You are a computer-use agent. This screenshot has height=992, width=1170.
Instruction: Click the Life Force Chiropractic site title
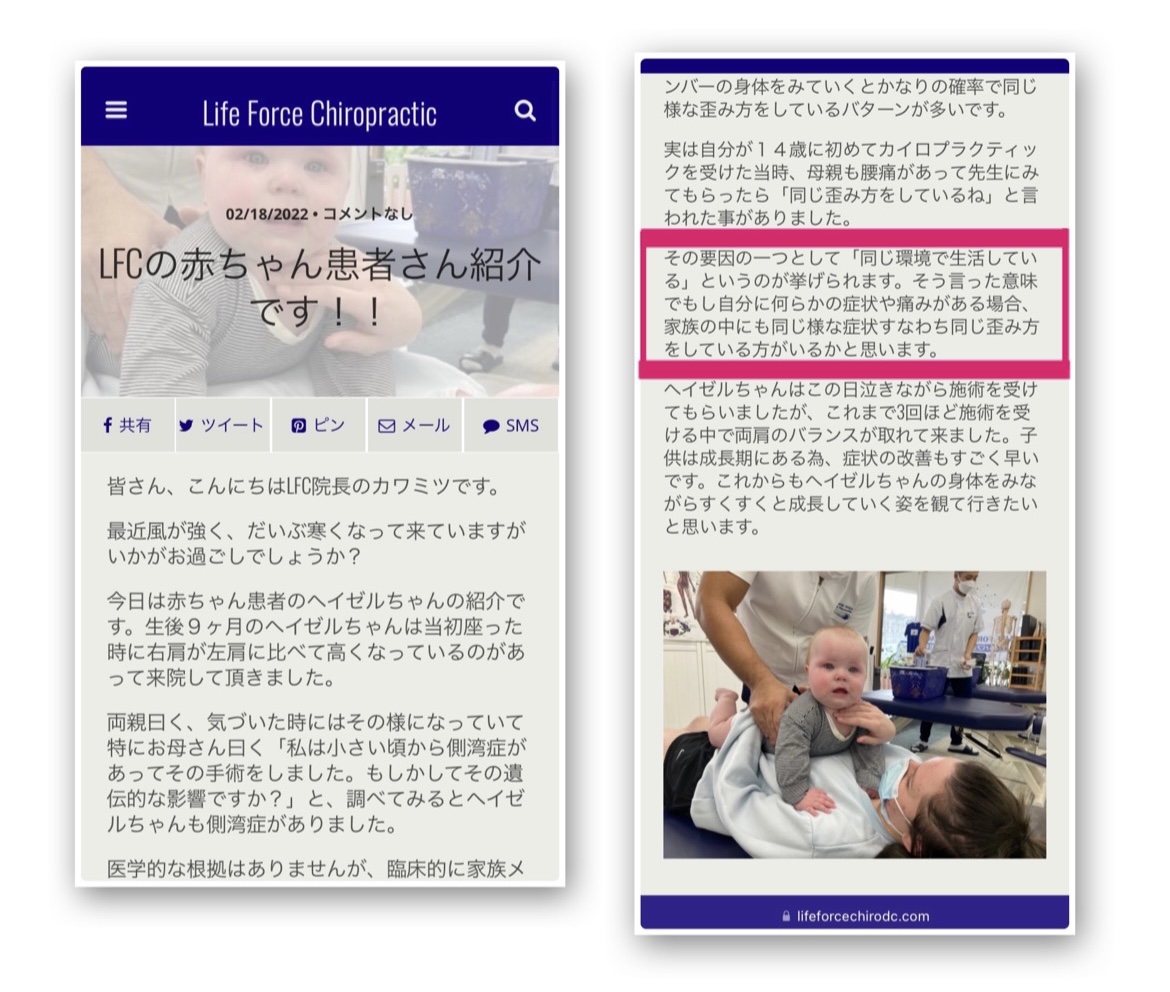click(319, 113)
